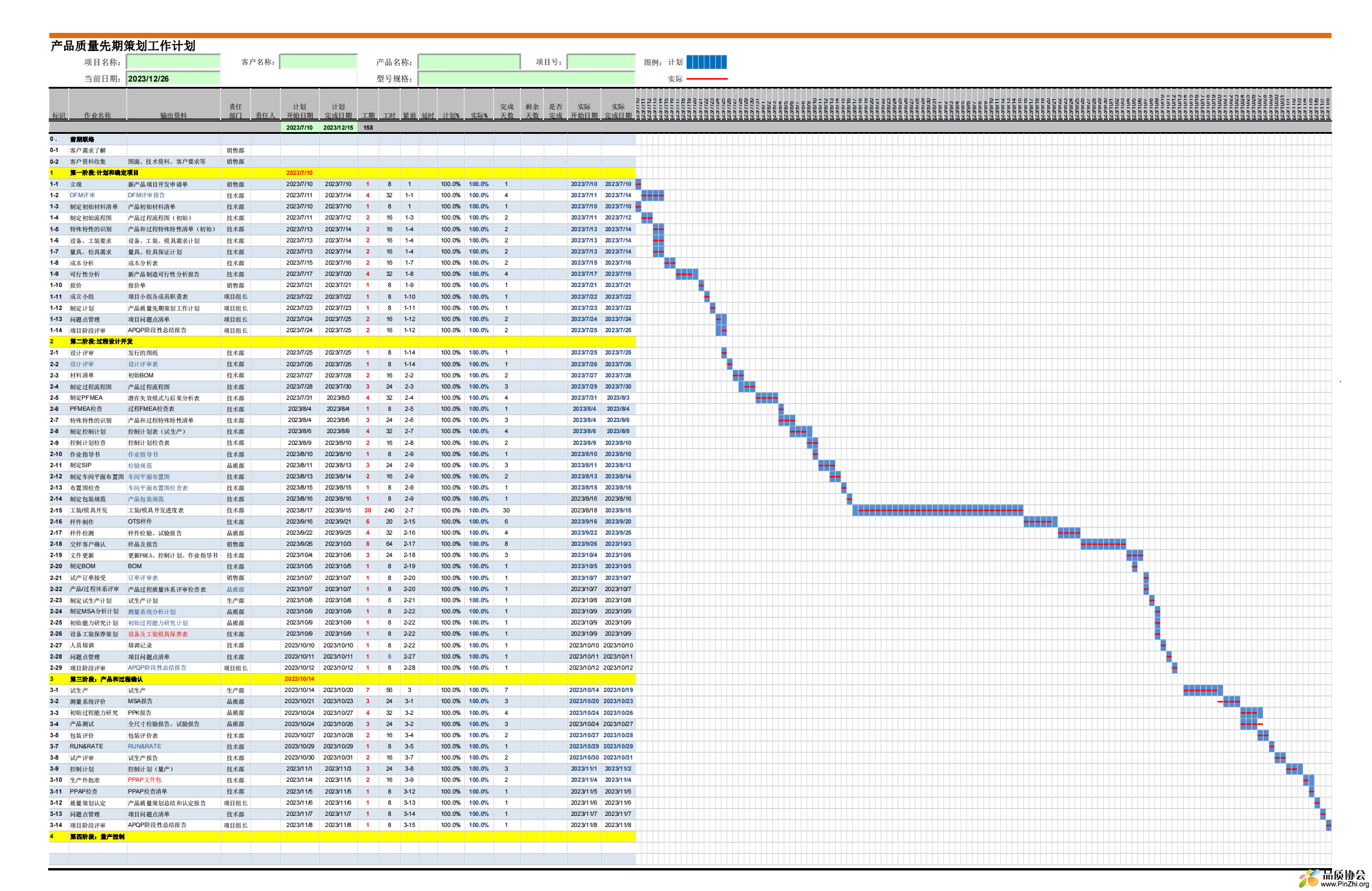Click the 客户名称 input field
The image size is (1372, 891).
point(318,62)
